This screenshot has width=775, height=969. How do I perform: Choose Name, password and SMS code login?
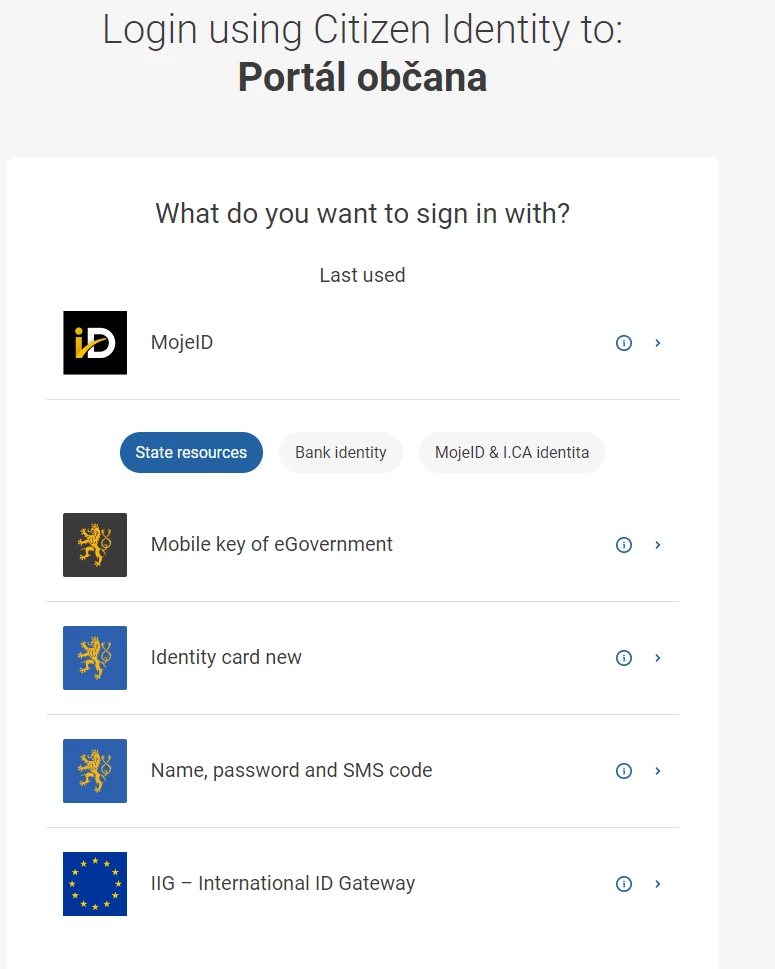[x=363, y=771]
